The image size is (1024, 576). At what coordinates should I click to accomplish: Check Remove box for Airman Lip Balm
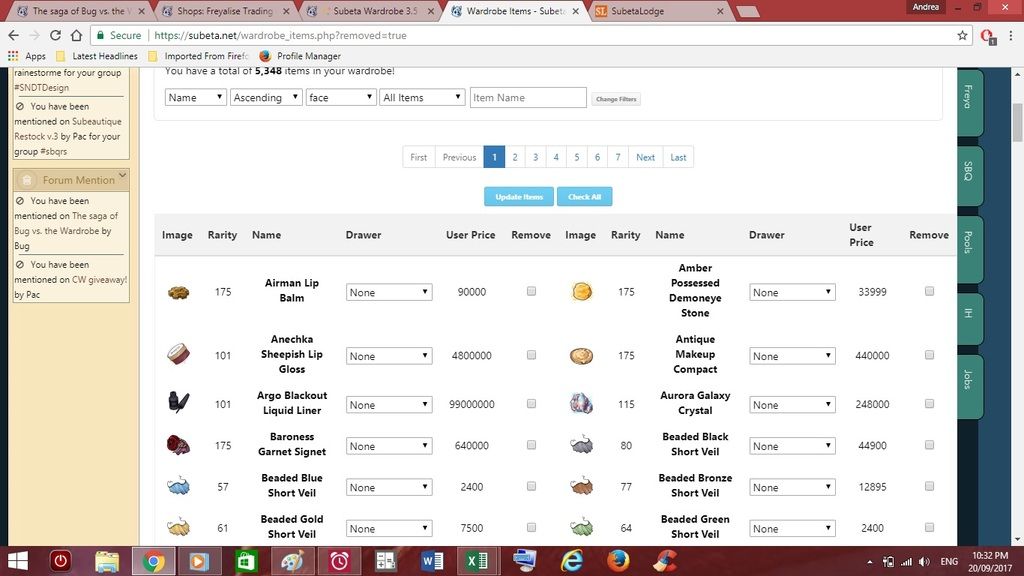tap(531, 291)
